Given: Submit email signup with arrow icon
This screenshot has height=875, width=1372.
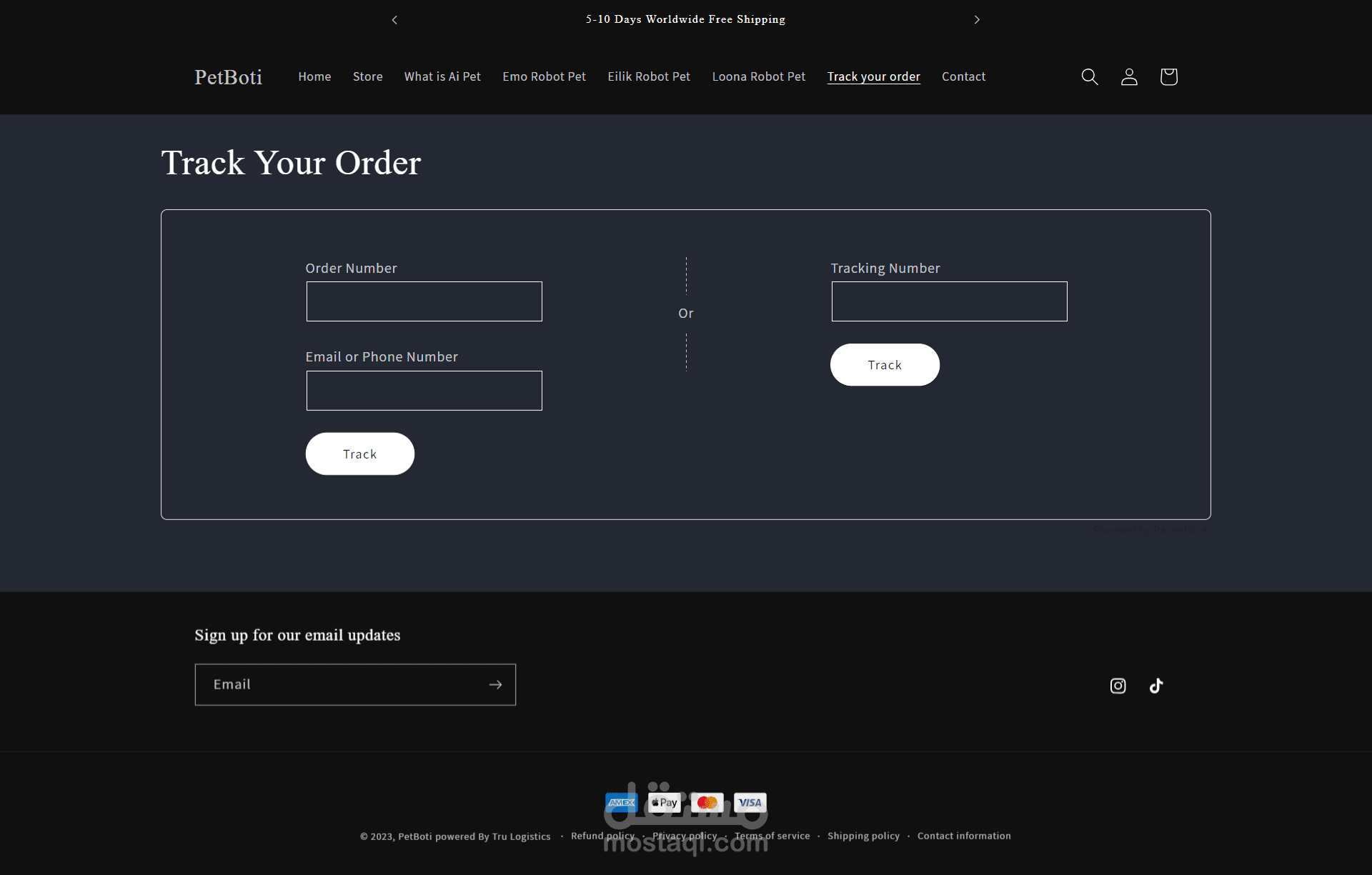Looking at the screenshot, I should coord(495,684).
